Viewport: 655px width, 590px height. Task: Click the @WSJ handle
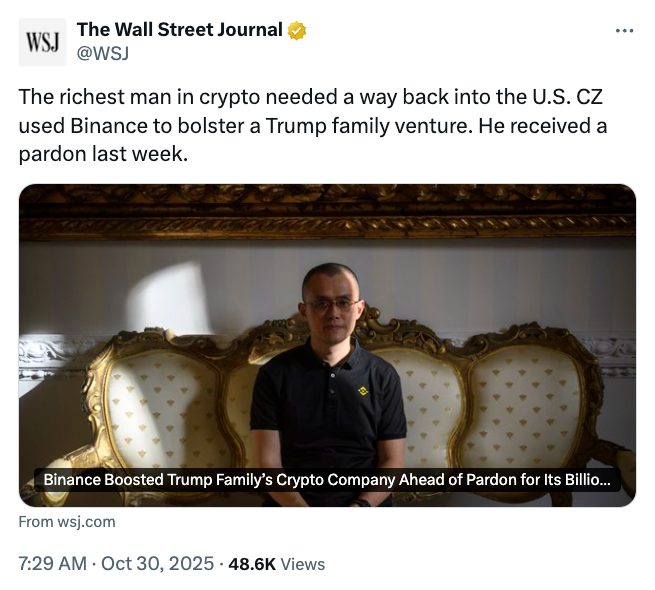(x=103, y=53)
